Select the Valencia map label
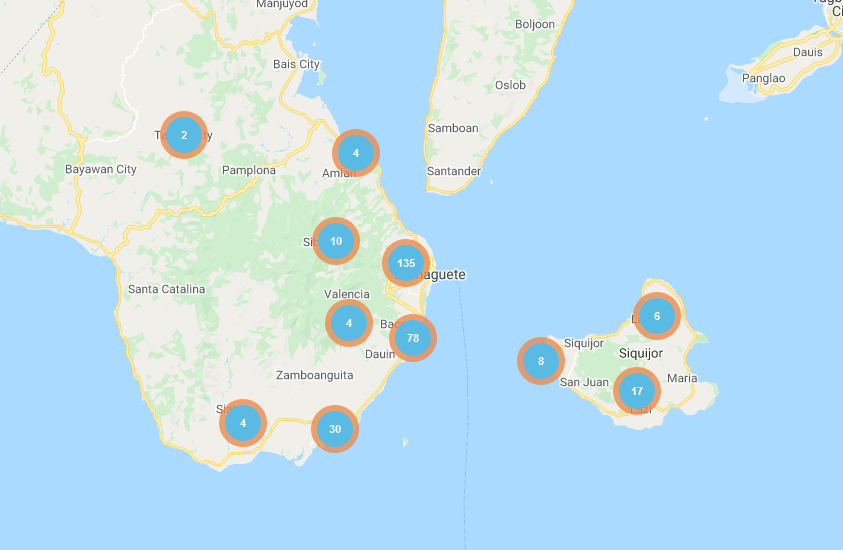Screen dimensions: 843x550 (347, 294)
